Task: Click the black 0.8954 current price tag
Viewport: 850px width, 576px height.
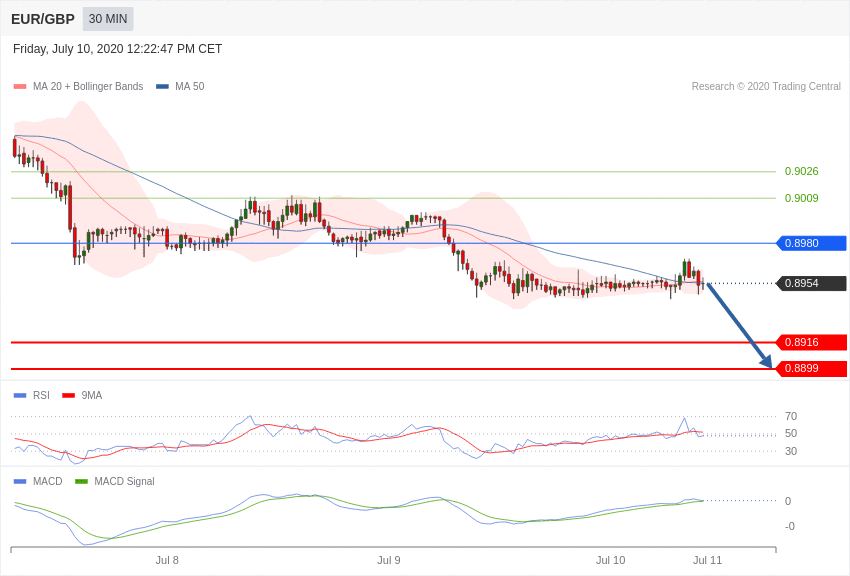Action: (812, 283)
